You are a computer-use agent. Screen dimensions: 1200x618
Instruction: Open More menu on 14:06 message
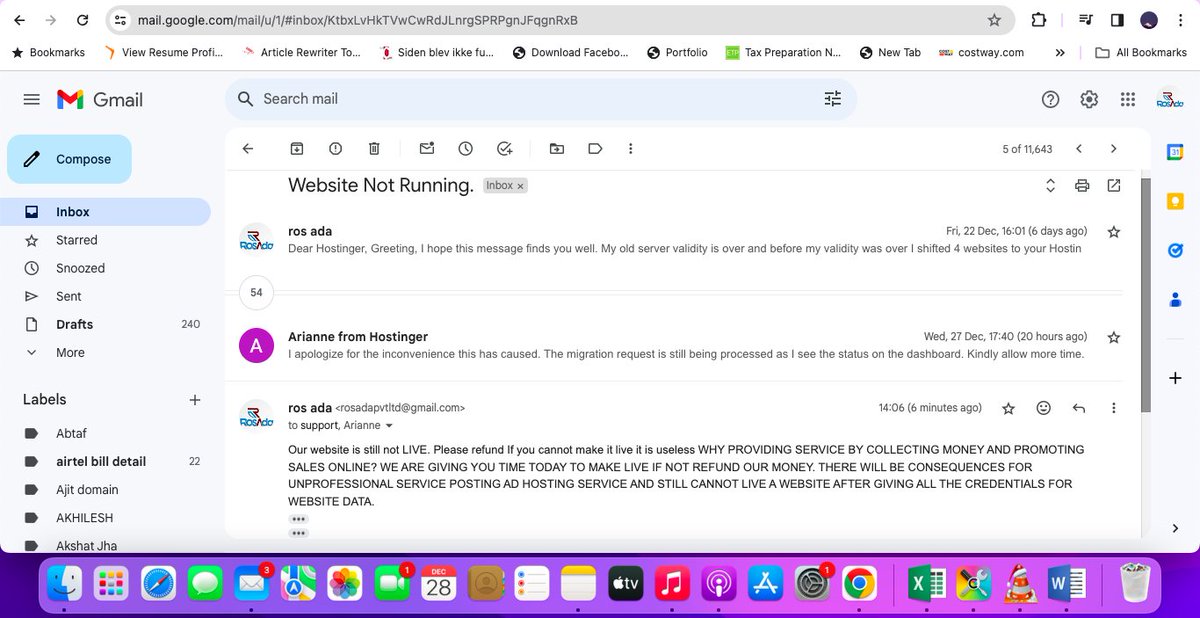click(x=1114, y=408)
